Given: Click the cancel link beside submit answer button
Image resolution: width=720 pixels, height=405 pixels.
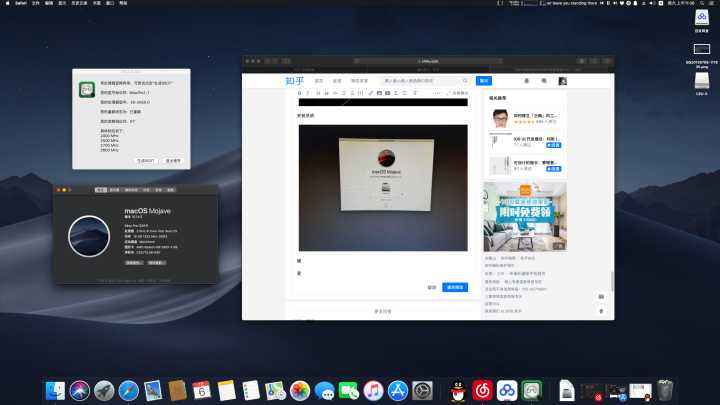Looking at the screenshot, I should point(432,287).
